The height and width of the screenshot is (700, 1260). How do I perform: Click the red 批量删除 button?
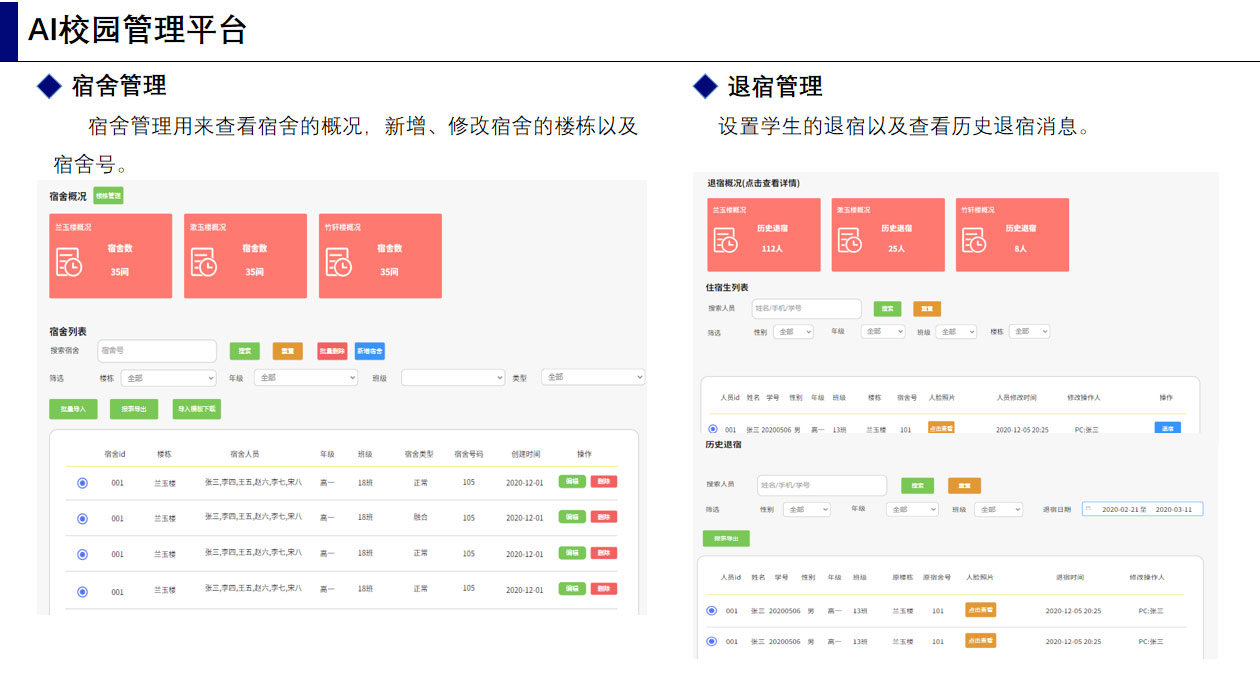[x=332, y=351]
